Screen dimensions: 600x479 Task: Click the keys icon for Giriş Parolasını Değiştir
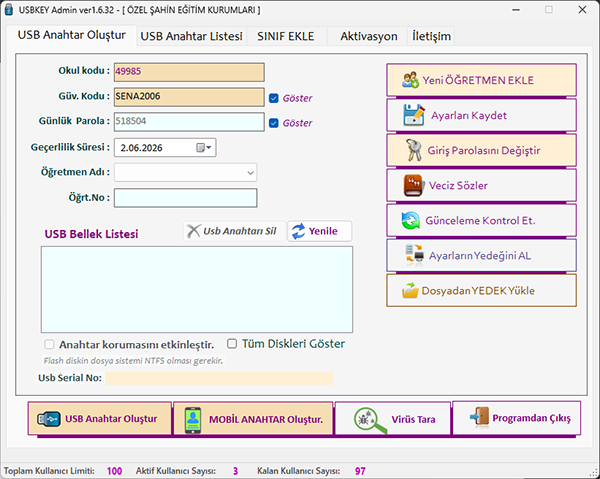tap(409, 150)
